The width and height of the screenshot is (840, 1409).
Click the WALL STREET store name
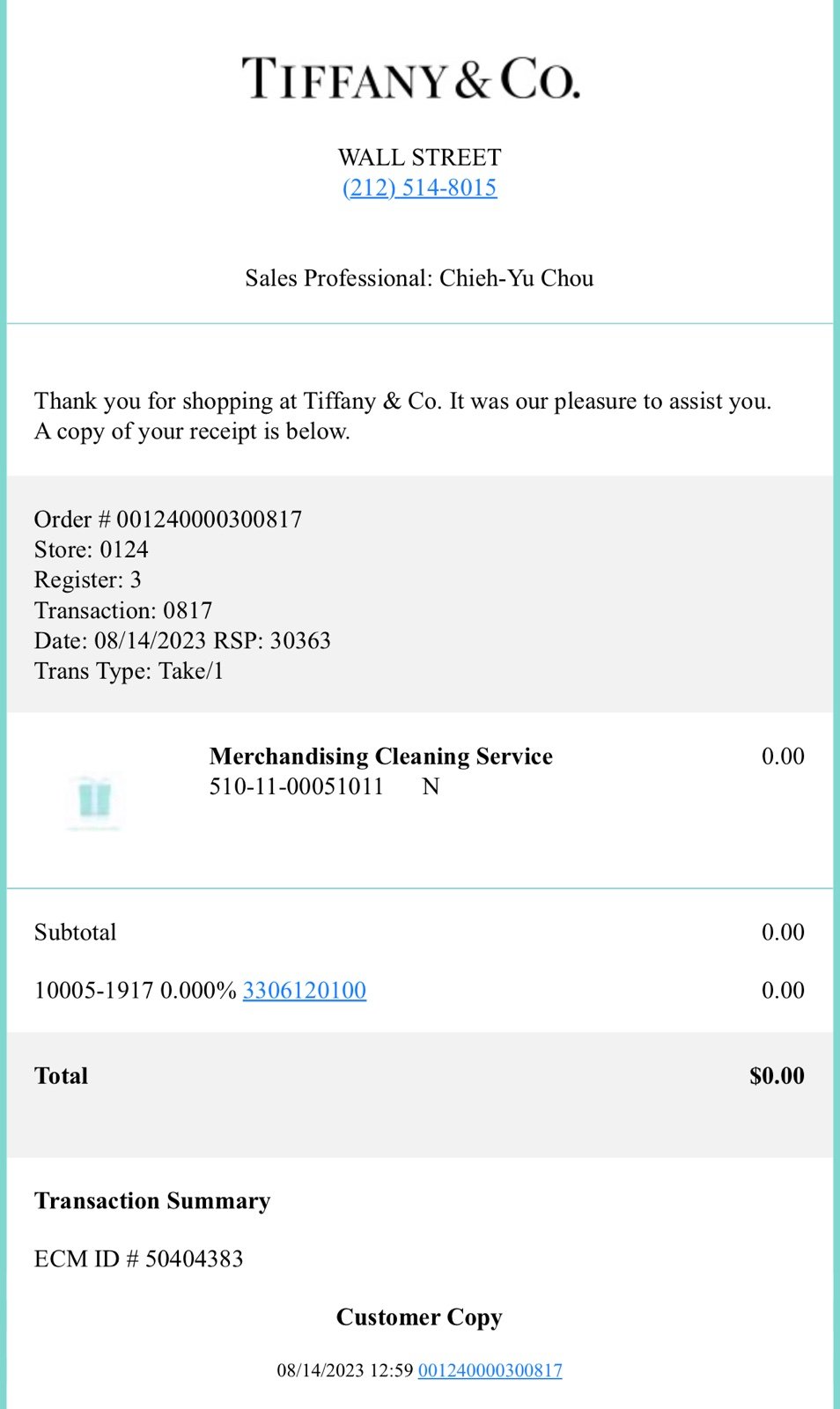pos(420,158)
